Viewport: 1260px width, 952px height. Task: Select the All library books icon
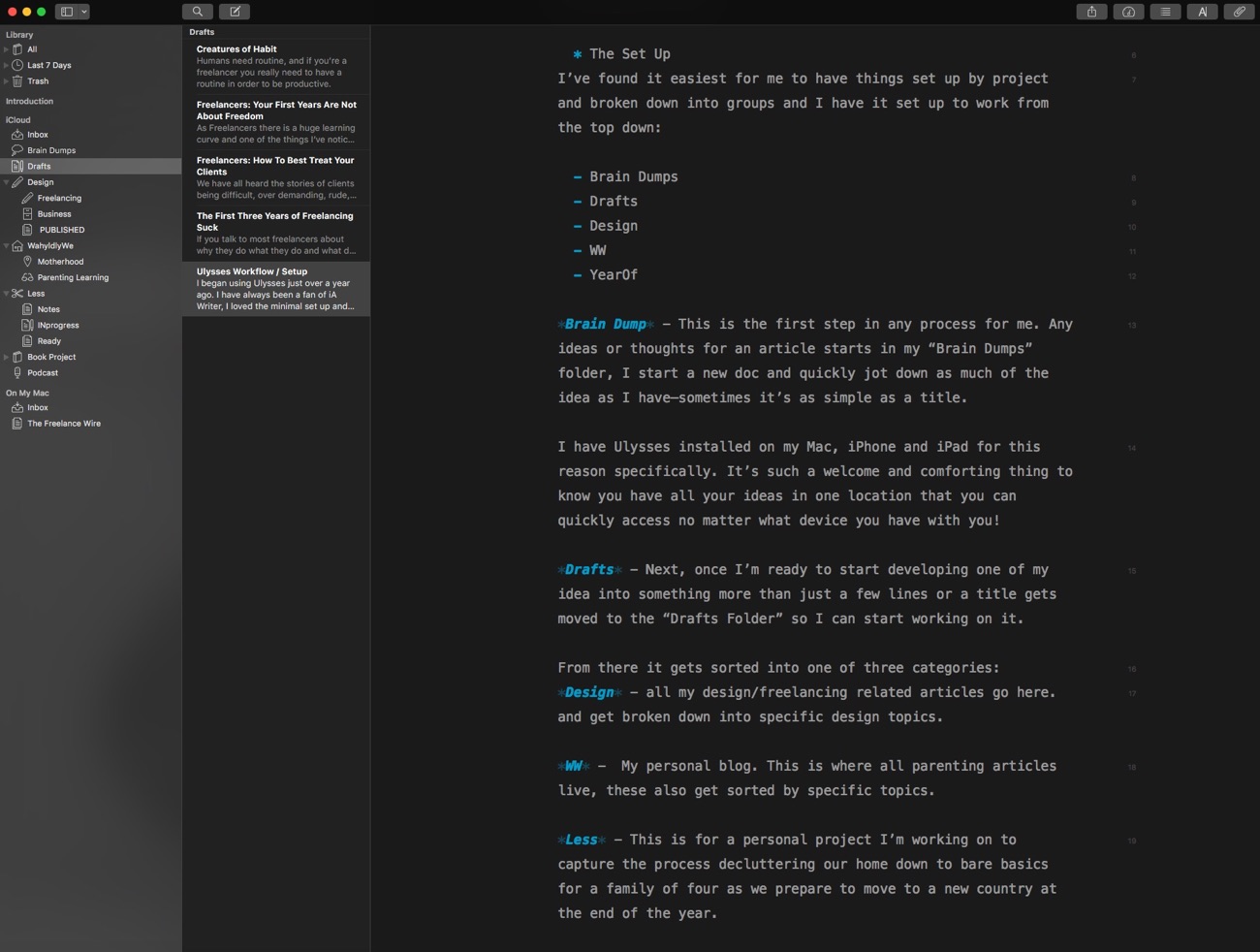click(17, 49)
